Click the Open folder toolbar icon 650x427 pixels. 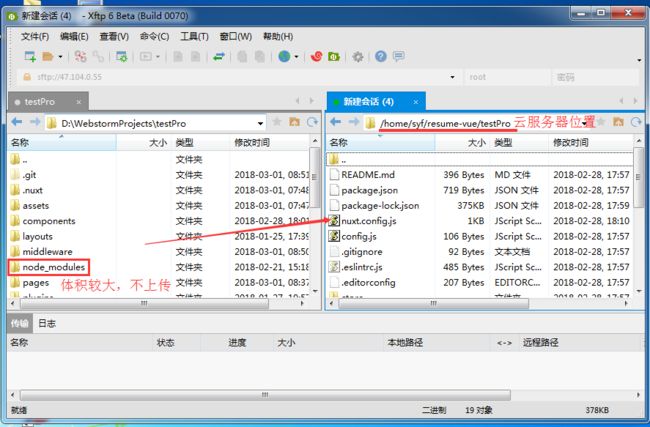pos(48,56)
